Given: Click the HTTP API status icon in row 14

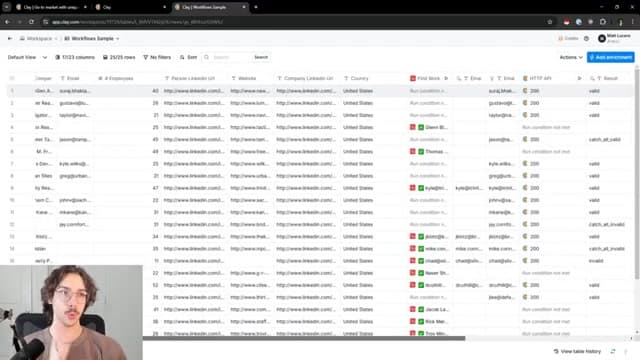Looking at the screenshot, I should coord(525,249).
